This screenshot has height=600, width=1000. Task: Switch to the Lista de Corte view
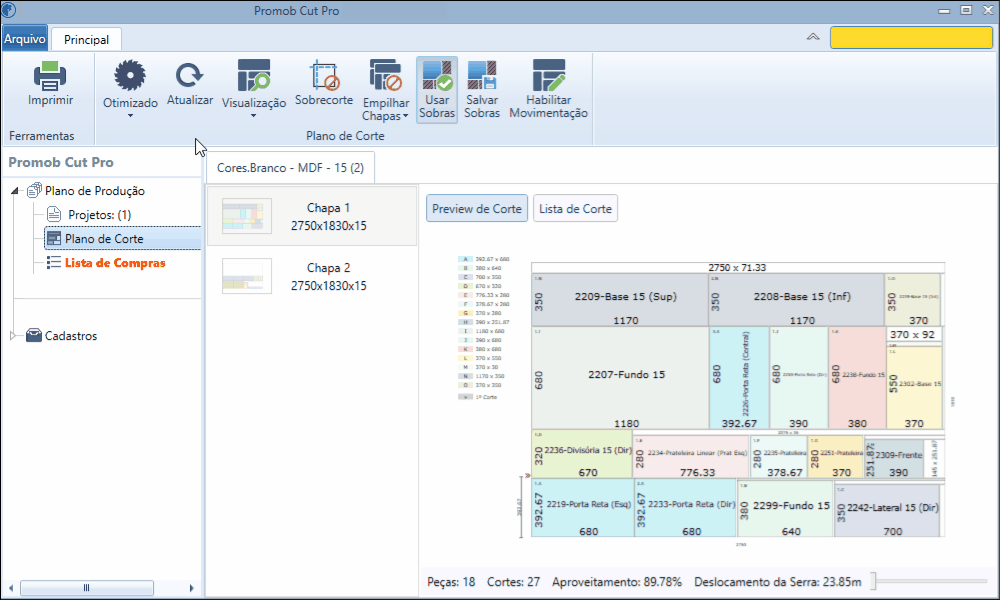pos(575,209)
